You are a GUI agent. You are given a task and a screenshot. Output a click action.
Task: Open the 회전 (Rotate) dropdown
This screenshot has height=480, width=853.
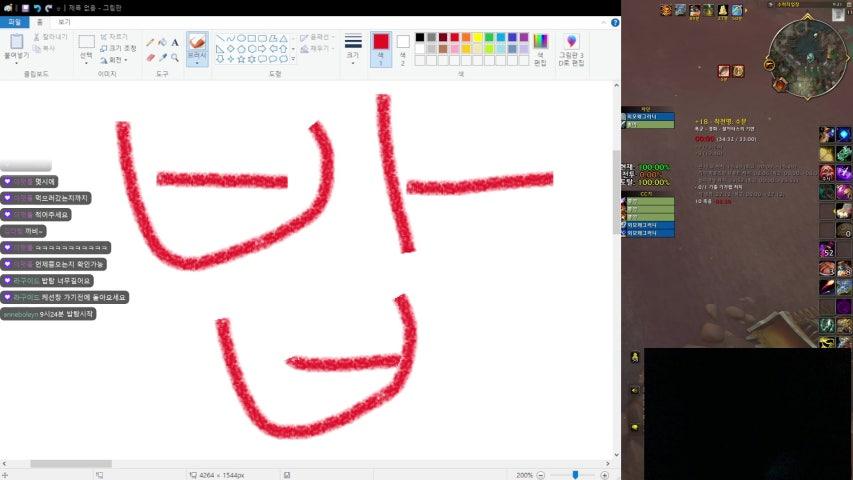114,60
